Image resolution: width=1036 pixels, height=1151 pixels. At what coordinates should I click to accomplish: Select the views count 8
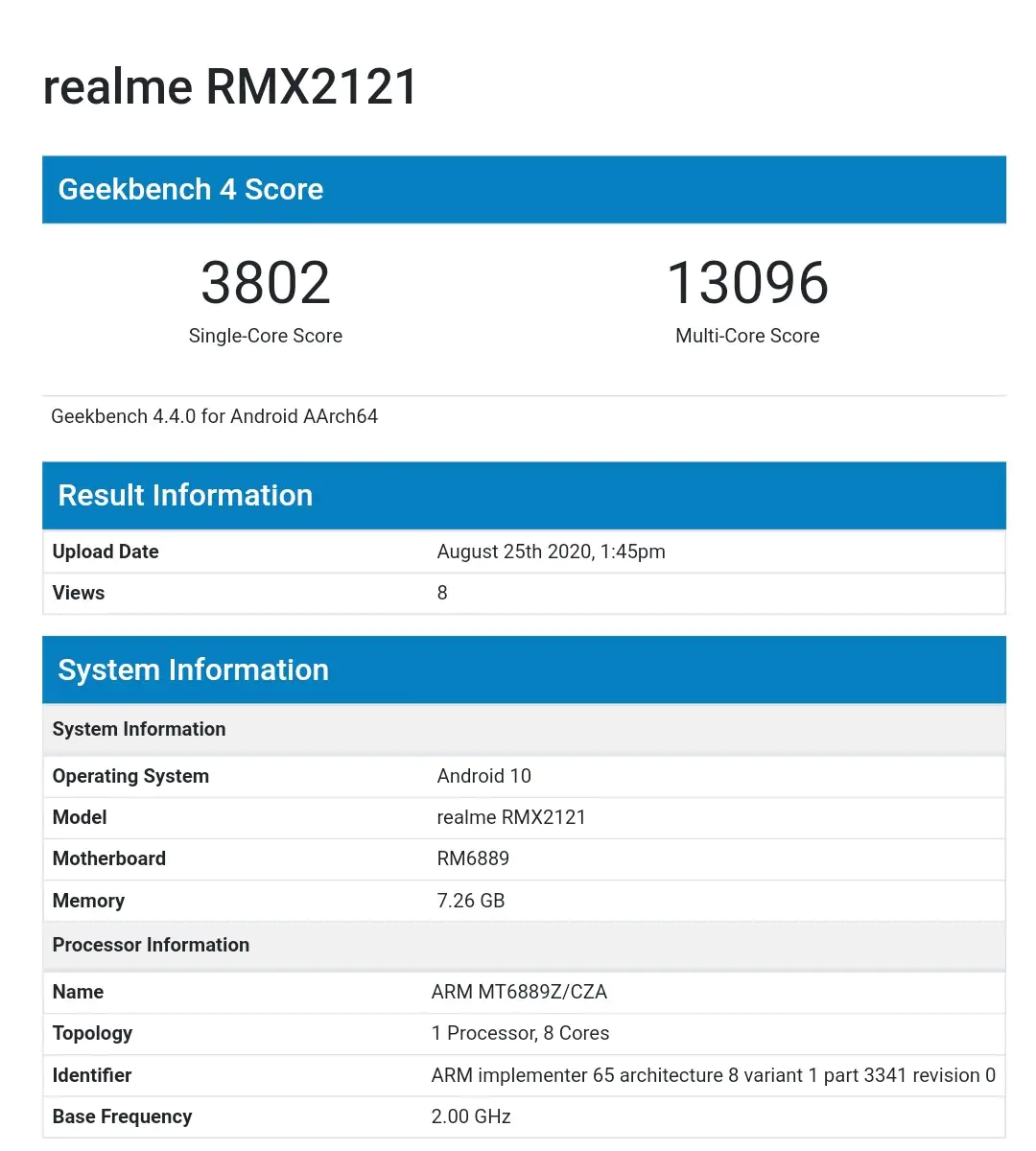[x=442, y=593]
